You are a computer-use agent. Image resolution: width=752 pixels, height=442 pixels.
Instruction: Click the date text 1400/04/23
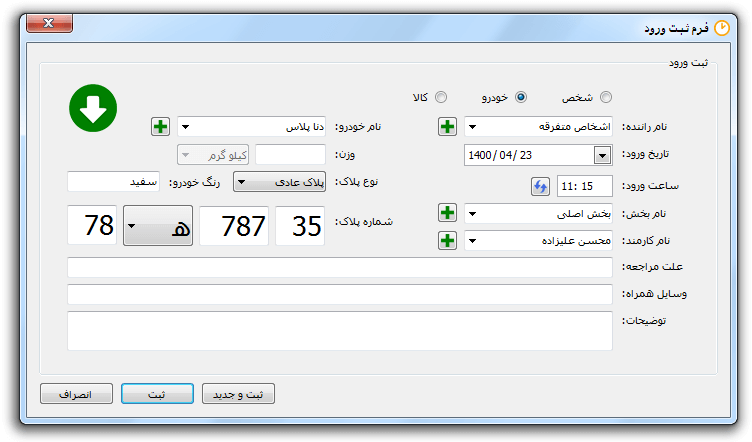tap(500, 155)
